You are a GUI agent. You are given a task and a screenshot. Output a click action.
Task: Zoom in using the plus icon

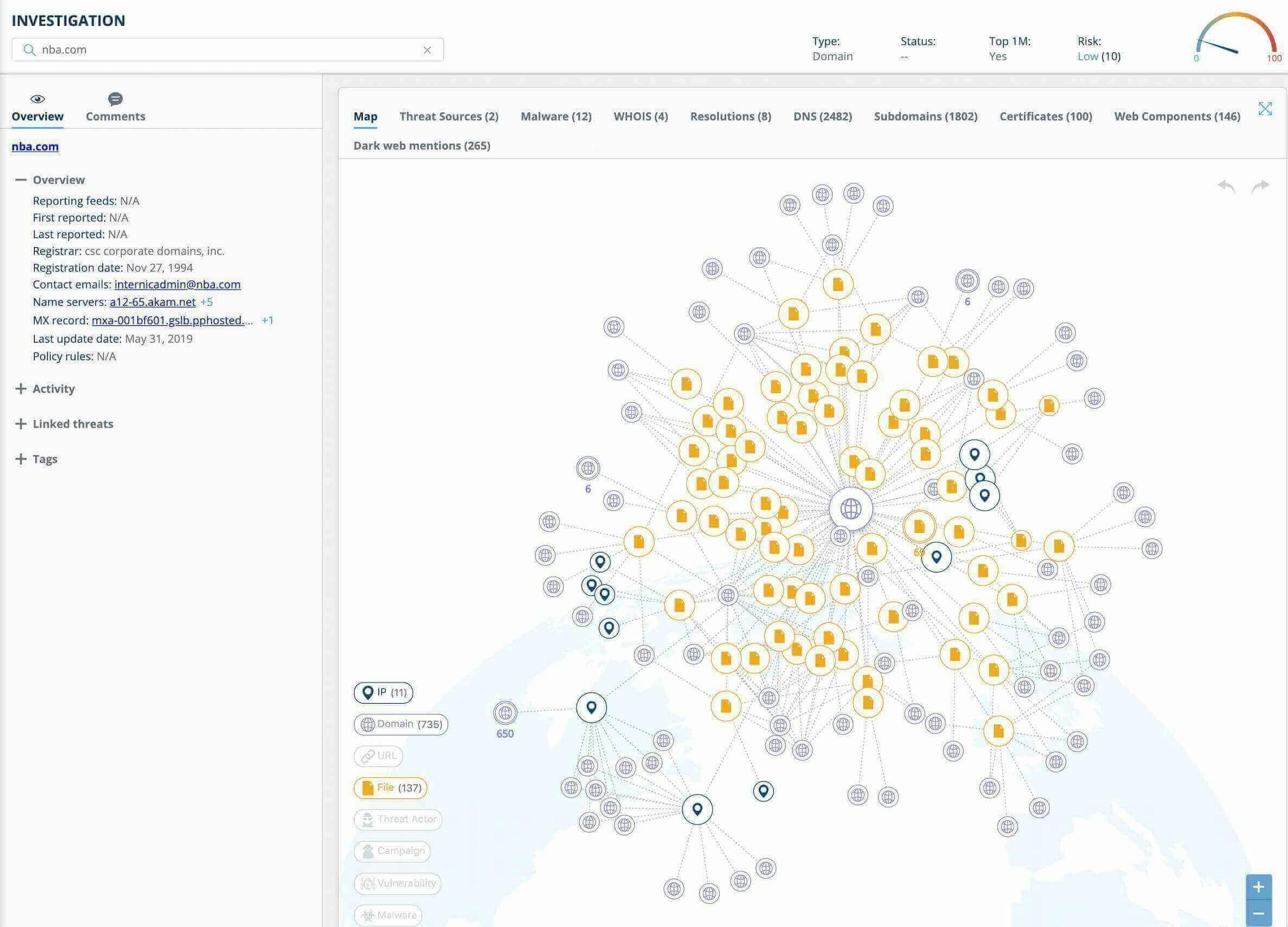1259,887
